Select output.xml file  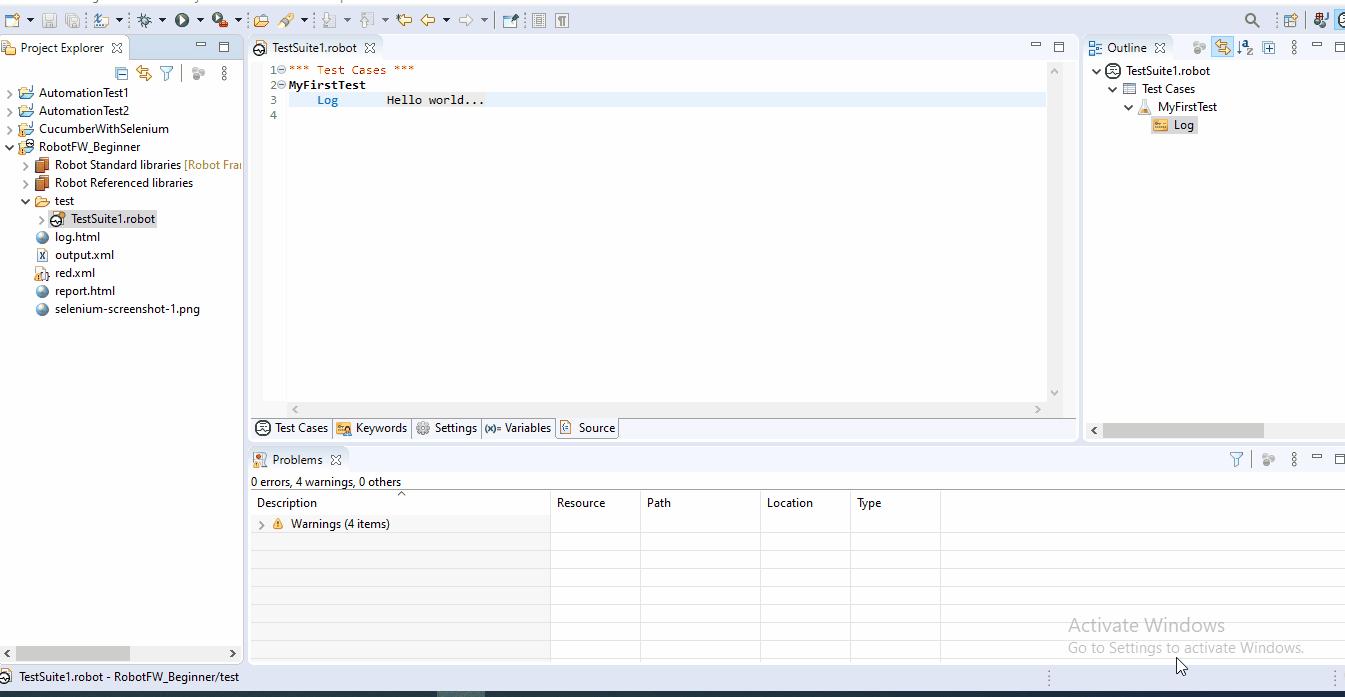click(84, 255)
